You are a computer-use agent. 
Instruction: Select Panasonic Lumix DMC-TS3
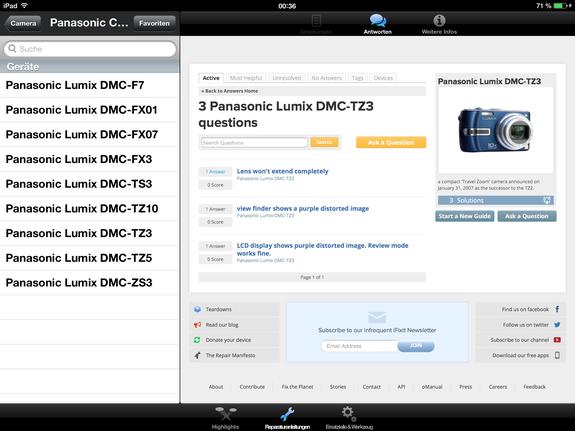point(89,183)
